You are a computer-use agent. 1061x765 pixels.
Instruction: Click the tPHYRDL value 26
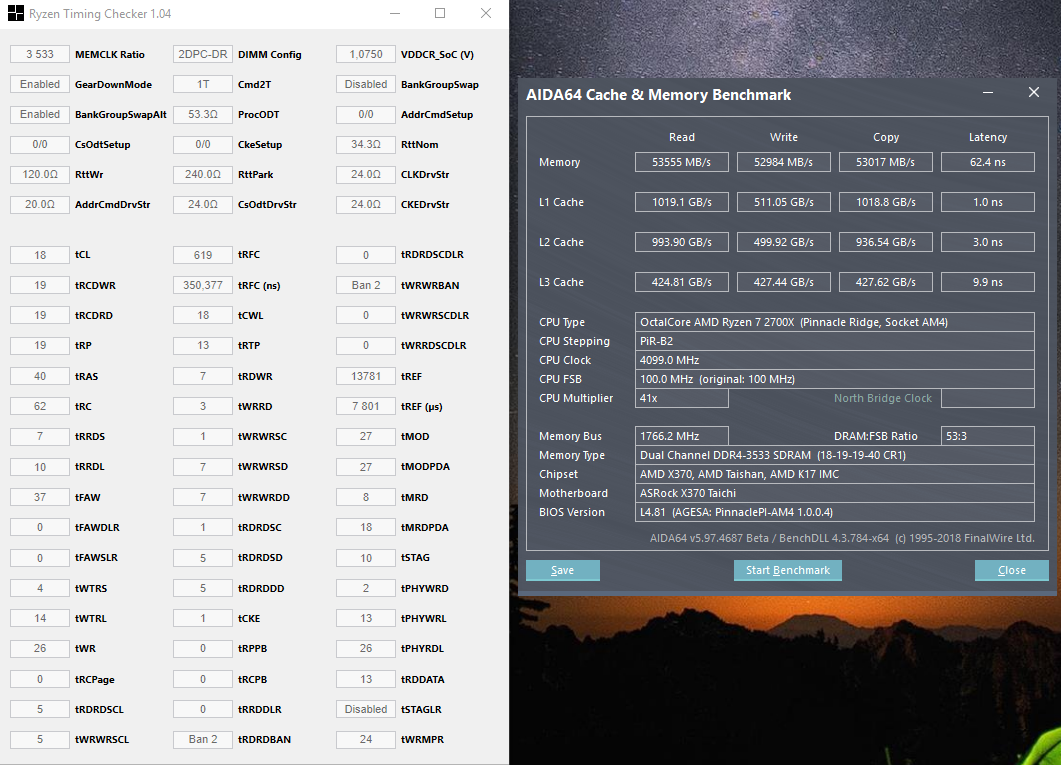pyautogui.click(x=366, y=648)
